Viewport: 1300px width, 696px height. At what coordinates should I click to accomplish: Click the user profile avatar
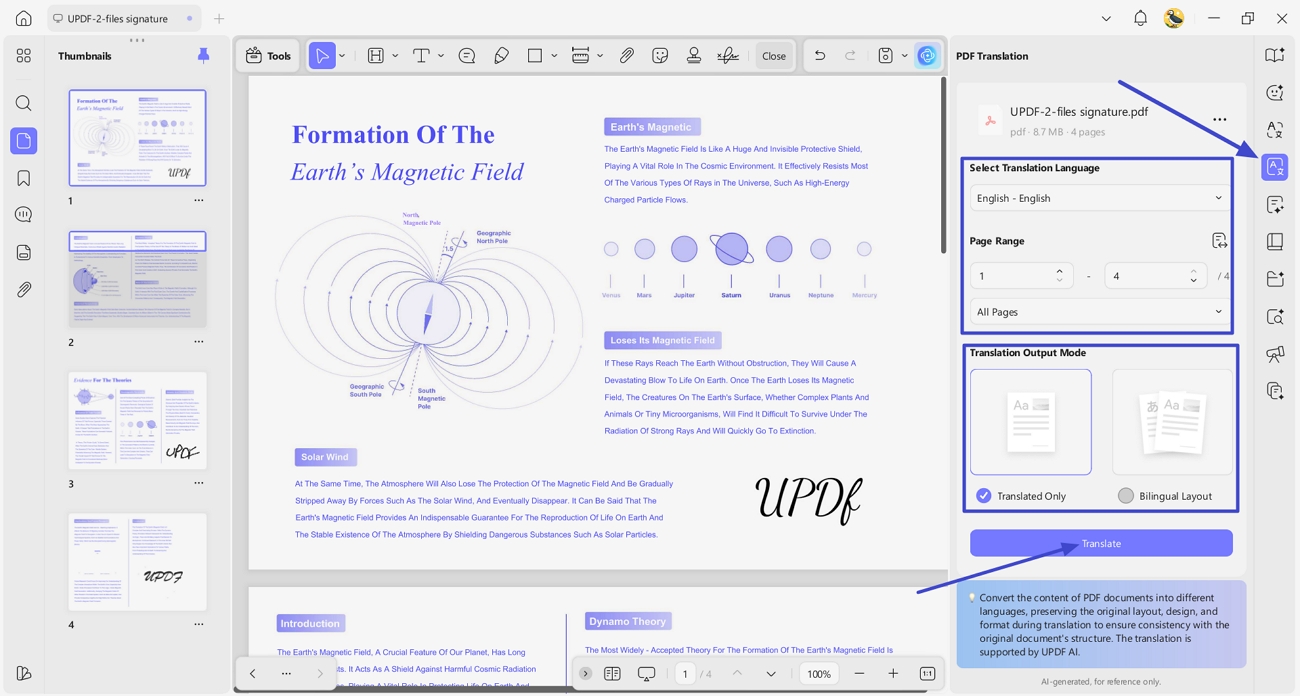[x=1174, y=18]
